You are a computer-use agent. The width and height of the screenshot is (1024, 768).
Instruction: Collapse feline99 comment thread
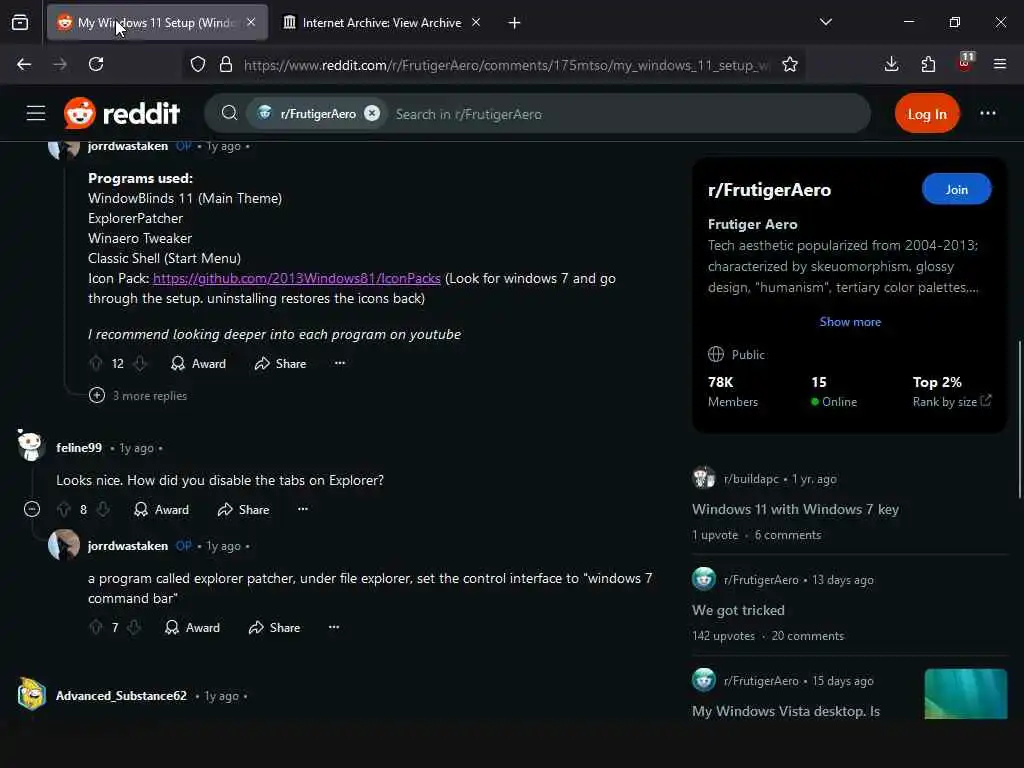click(31, 509)
